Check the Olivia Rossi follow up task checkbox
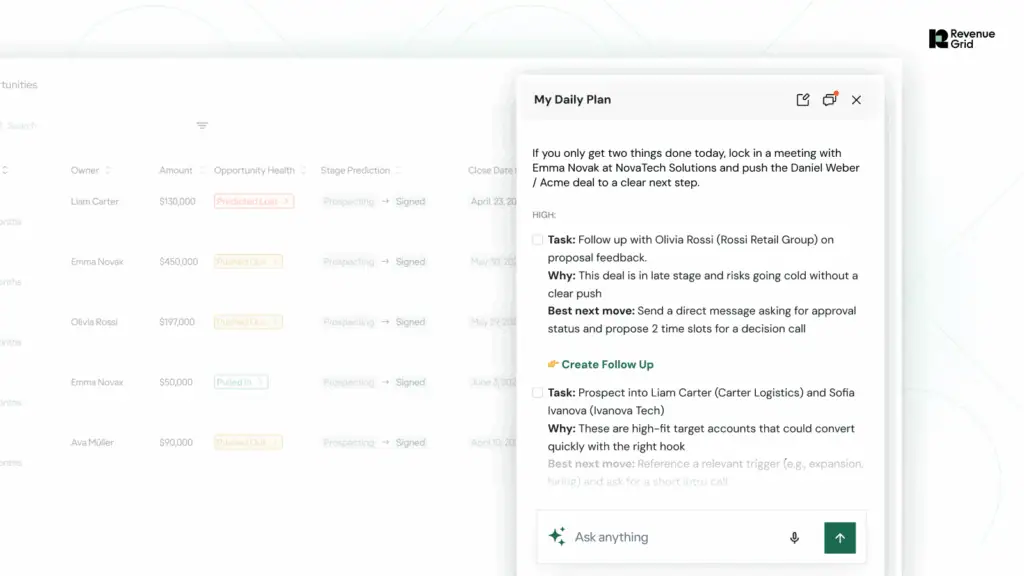The image size is (1024, 576). [x=537, y=240]
